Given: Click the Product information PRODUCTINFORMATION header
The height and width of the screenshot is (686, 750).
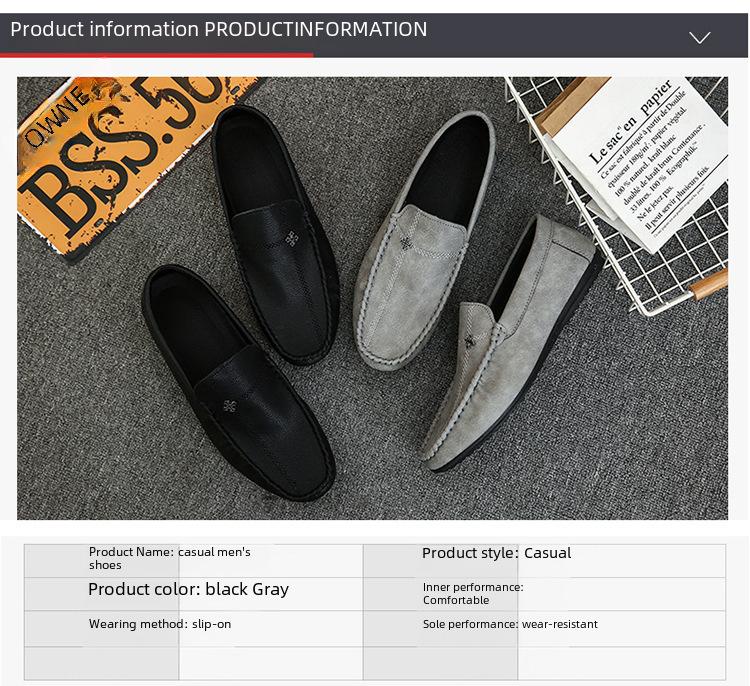Looking at the screenshot, I should pyautogui.click(x=219, y=29).
